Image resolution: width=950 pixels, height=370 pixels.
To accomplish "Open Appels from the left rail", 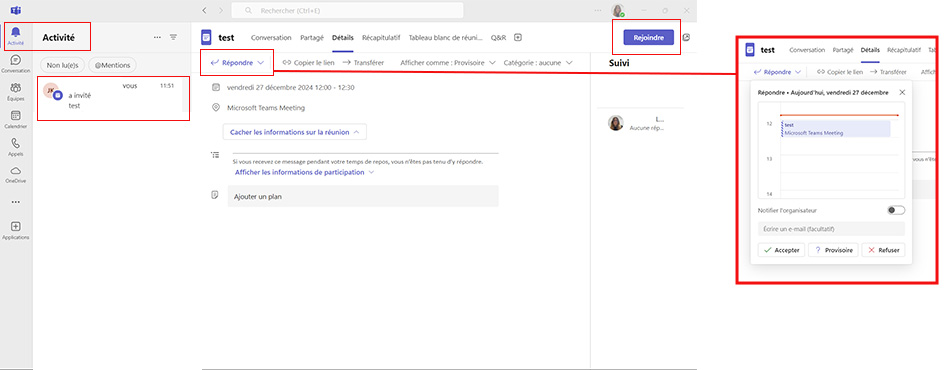I will tap(16, 147).
